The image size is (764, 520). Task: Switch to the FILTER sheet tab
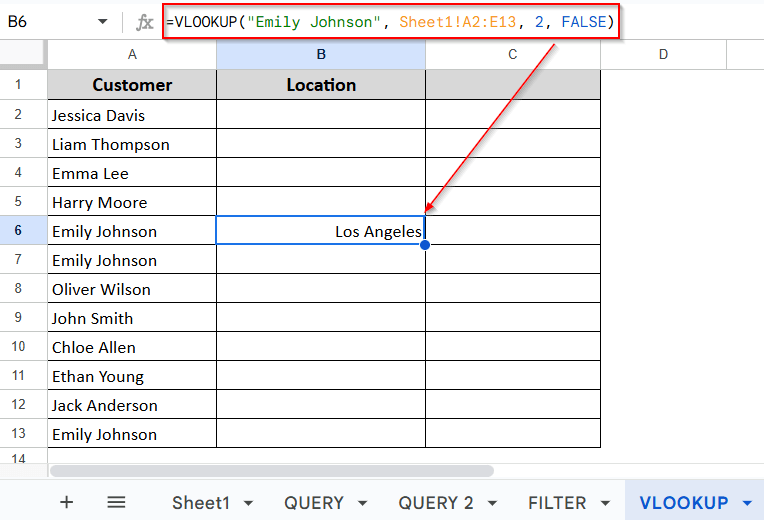(557, 502)
